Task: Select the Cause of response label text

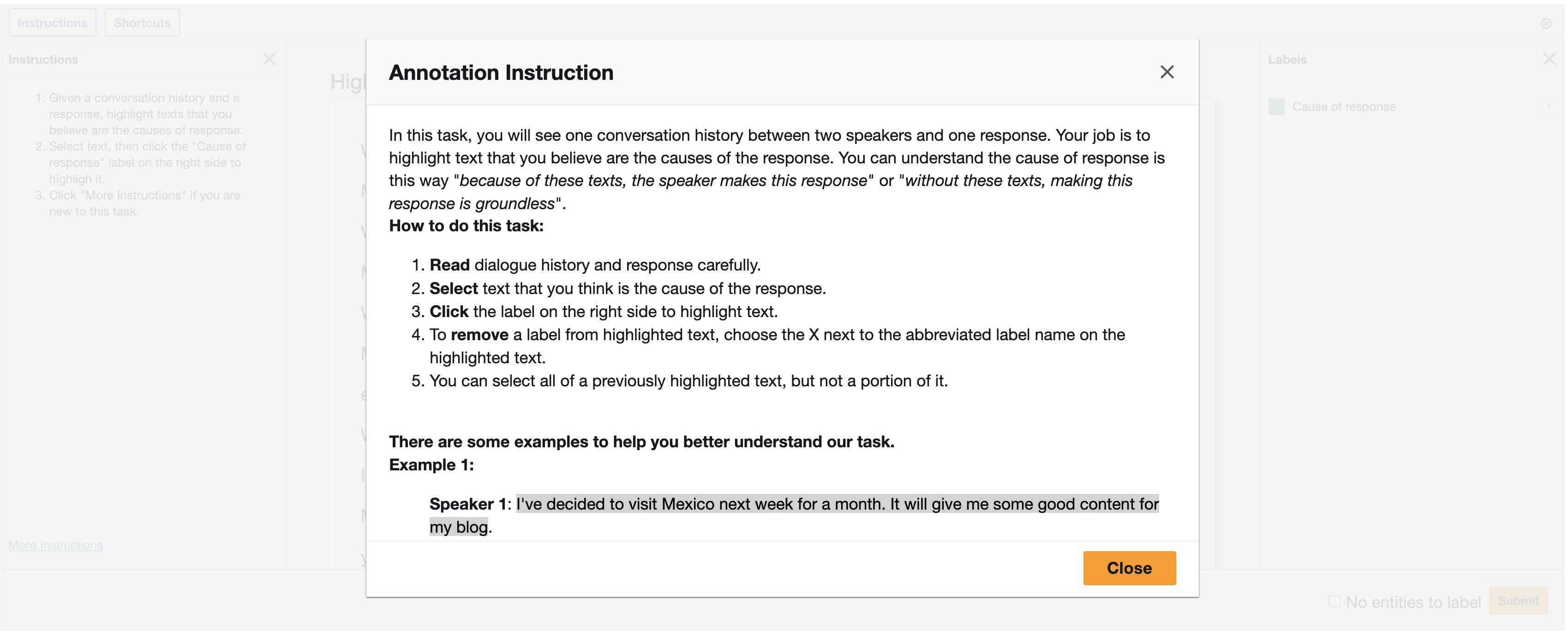Action: (x=1343, y=107)
